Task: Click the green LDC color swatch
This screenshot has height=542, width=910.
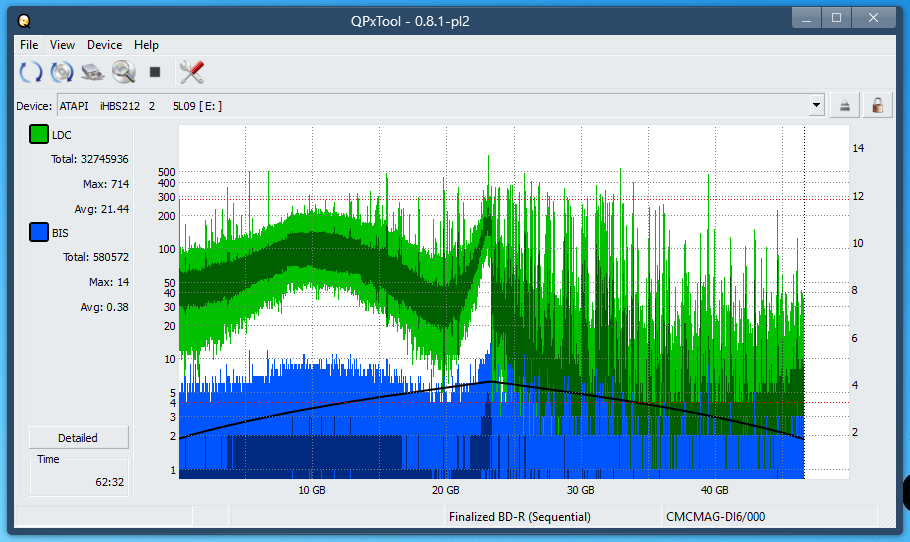Action: tap(38, 135)
